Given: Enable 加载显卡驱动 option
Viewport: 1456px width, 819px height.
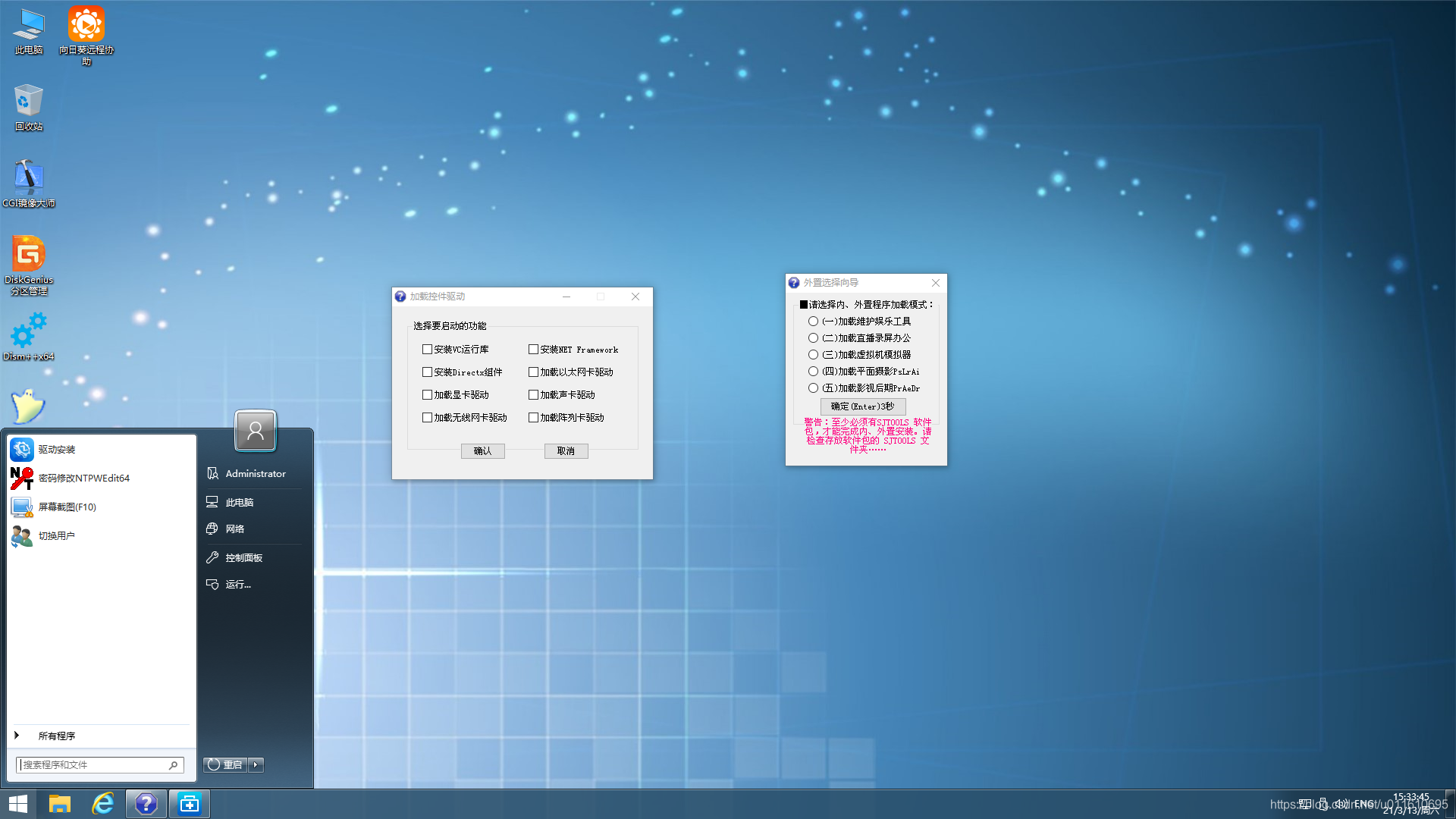Looking at the screenshot, I should 428,394.
